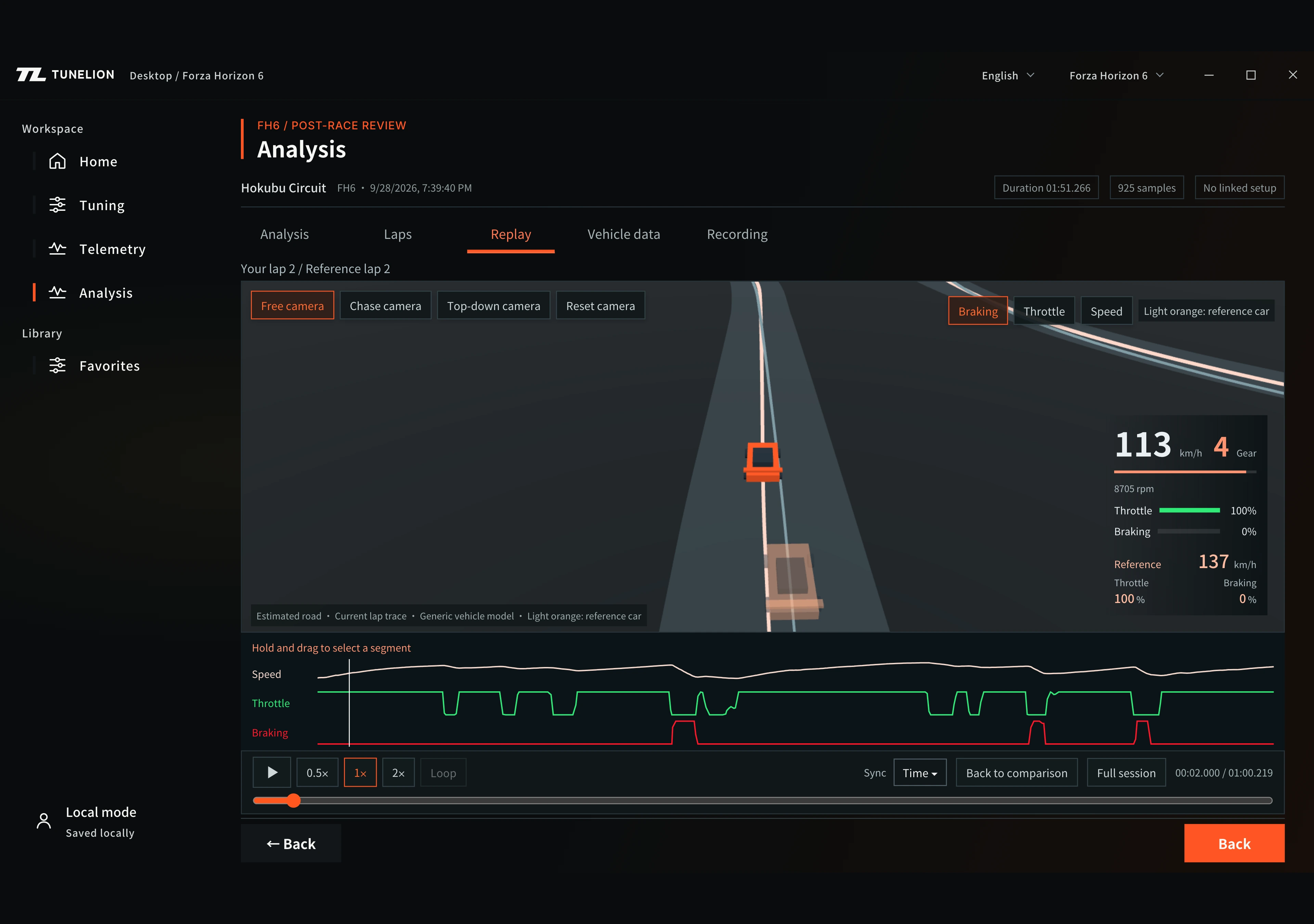Switch to the Laps tab
Image resolution: width=1314 pixels, height=924 pixels.
[x=398, y=234]
